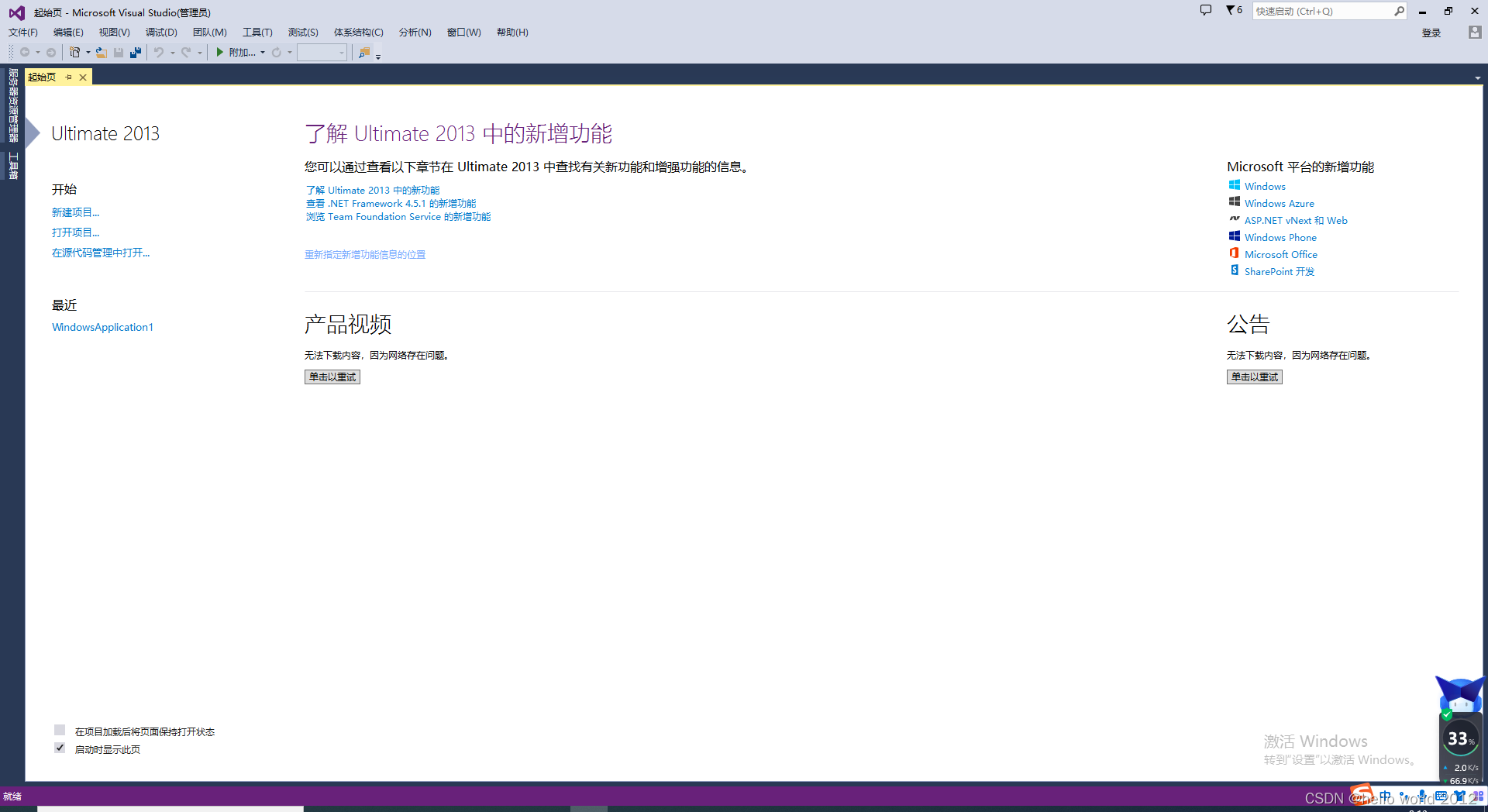Click the Redo toolbar icon

tap(186, 53)
